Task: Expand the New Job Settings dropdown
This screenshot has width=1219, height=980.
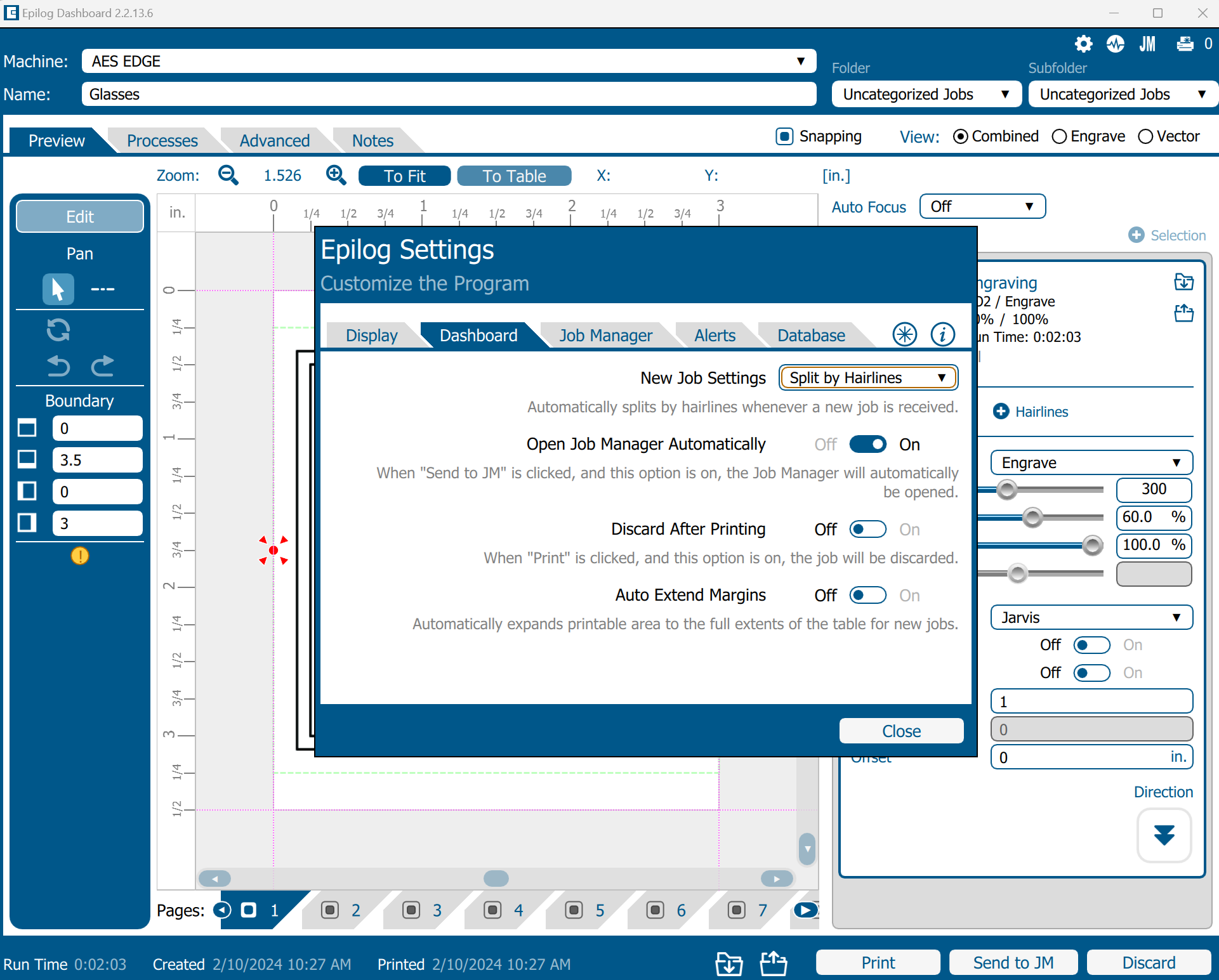Action: pos(867,378)
